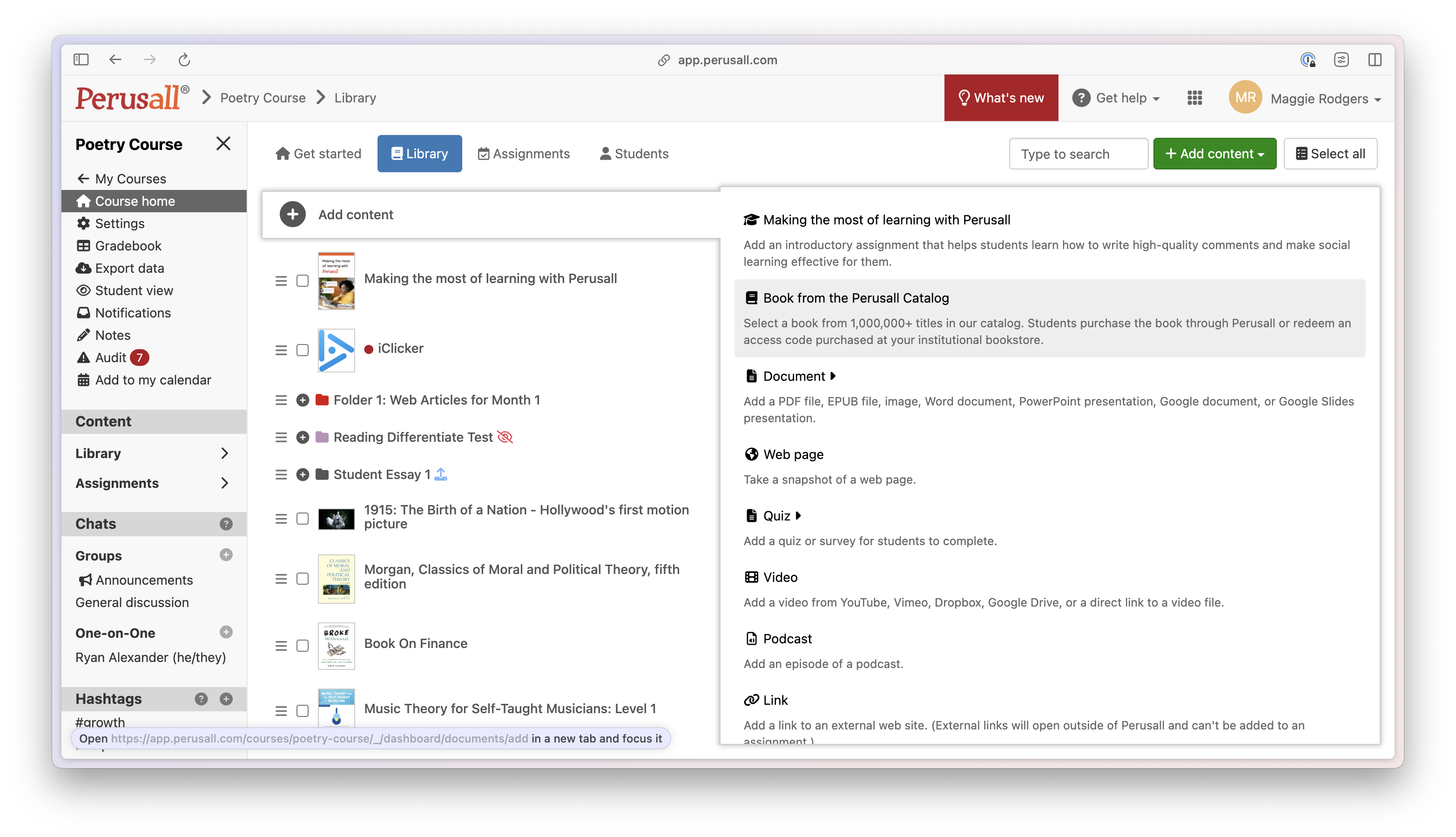Open the iClicker thumbnail
Image resolution: width=1456 pixels, height=837 pixels.
pos(336,350)
